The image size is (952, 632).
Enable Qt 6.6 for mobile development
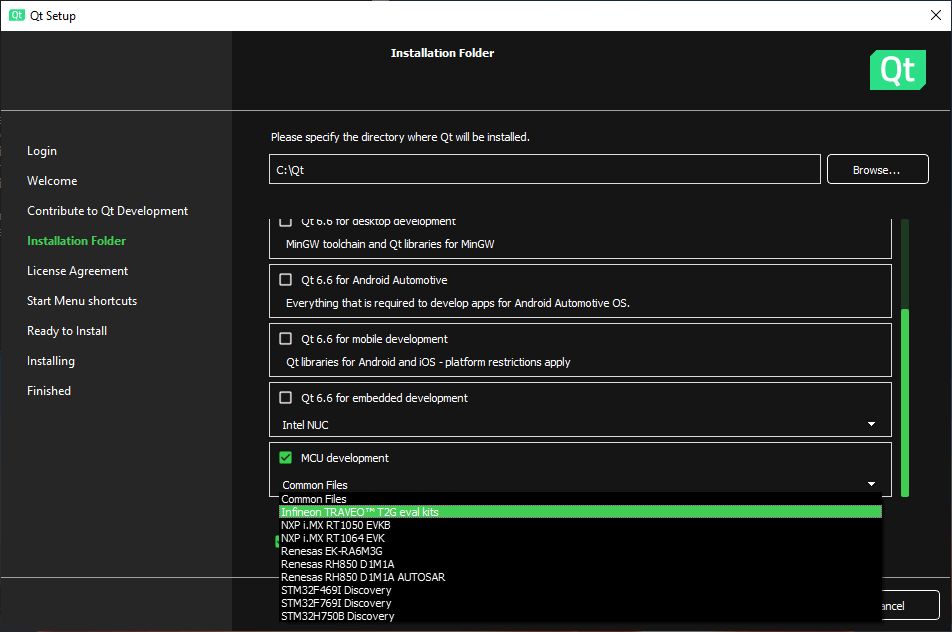tap(285, 339)
